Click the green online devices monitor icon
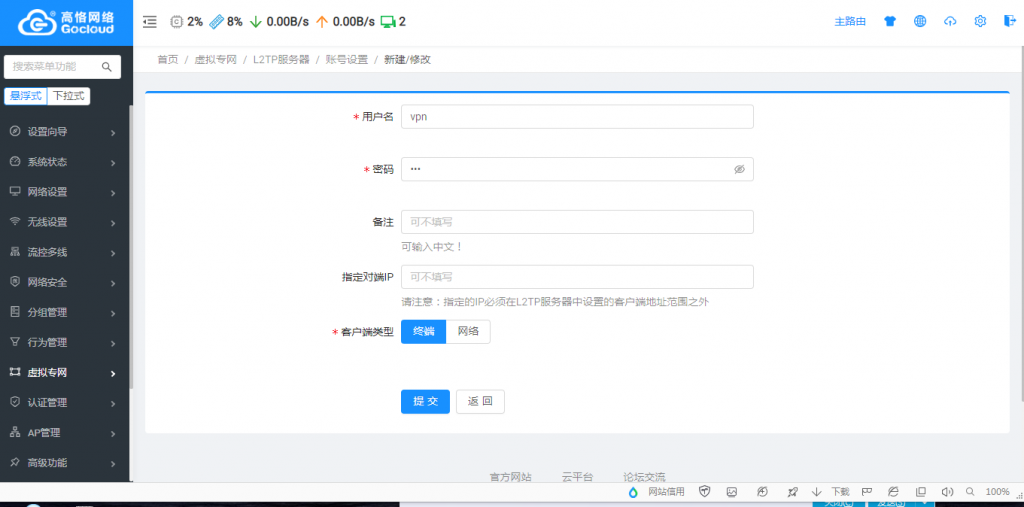This screenshot has height=507, width=1024. click(388, 22)
